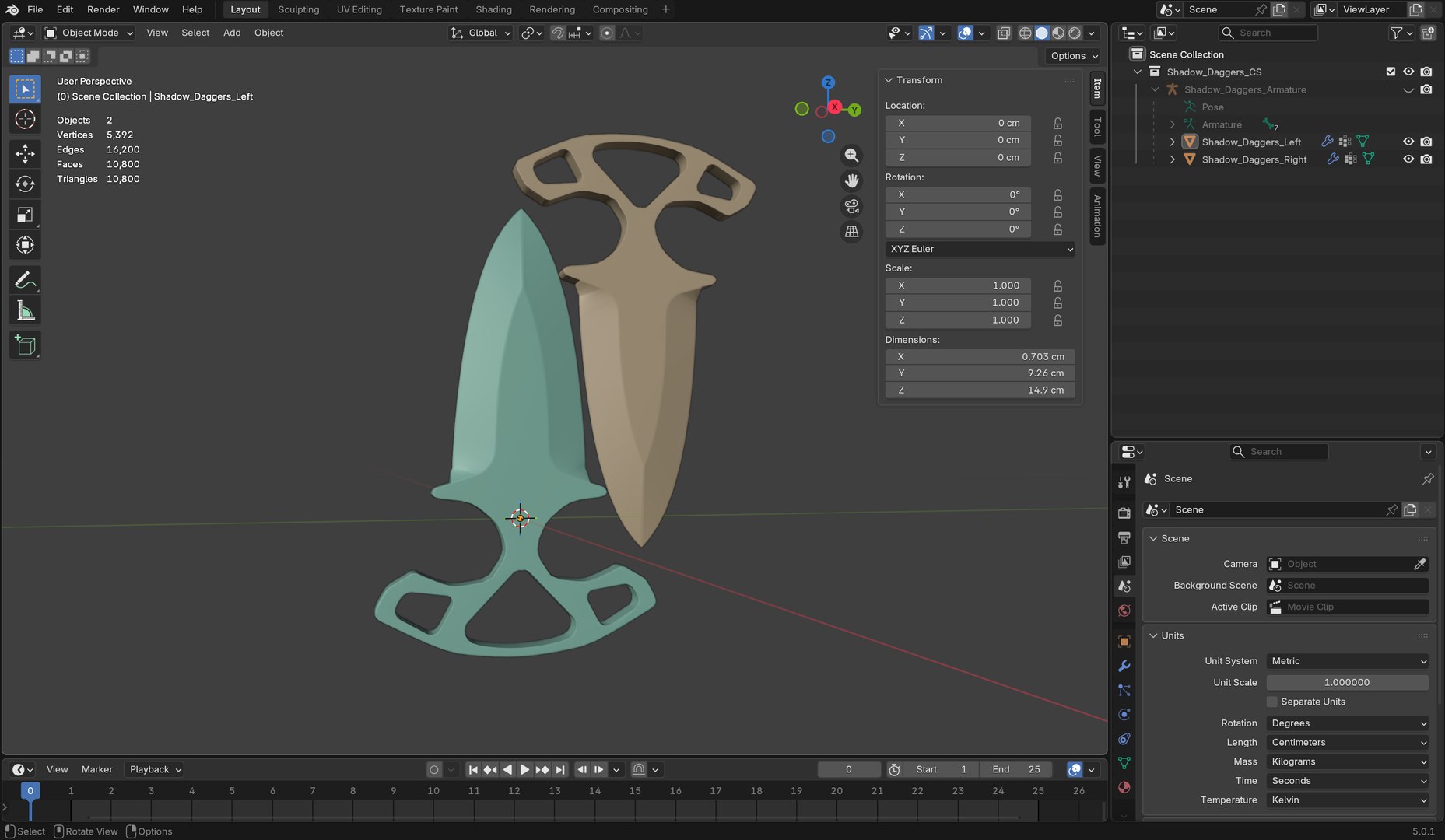1445x840 pixels.
Task: Open the Length Centimeters dropdown
Action: click(1347, 743)
